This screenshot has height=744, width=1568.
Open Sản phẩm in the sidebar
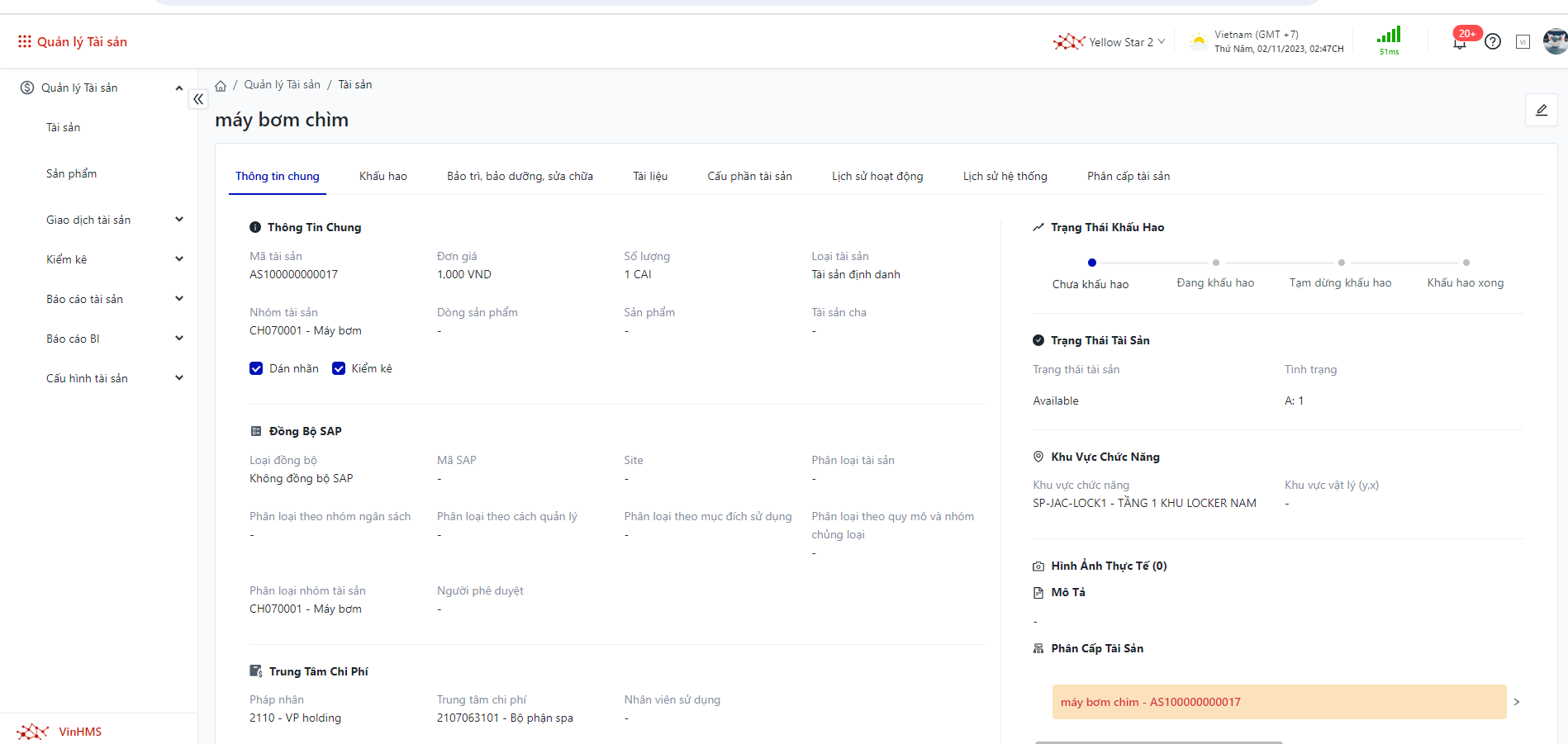click(72, 173)
